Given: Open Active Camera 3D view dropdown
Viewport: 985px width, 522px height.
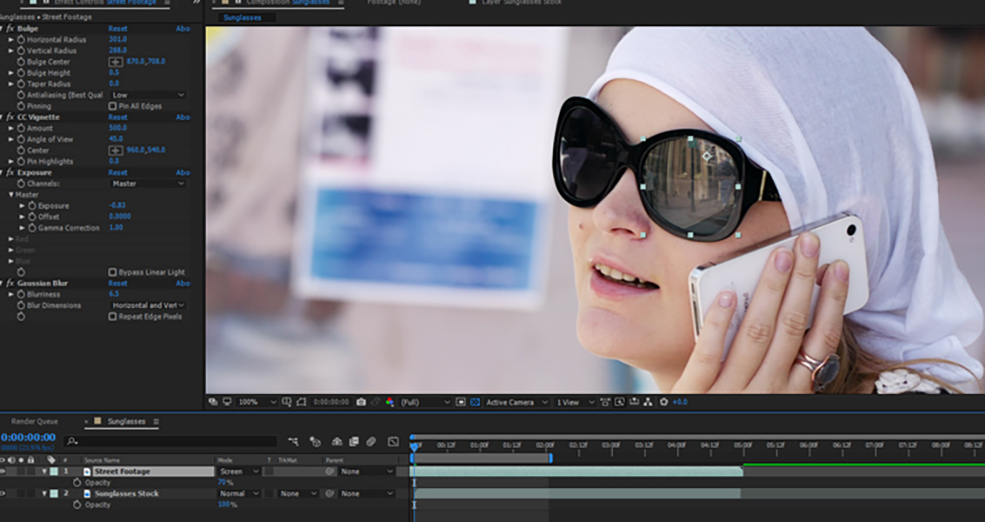Looking at the screenshot, I should pos(517,402).
